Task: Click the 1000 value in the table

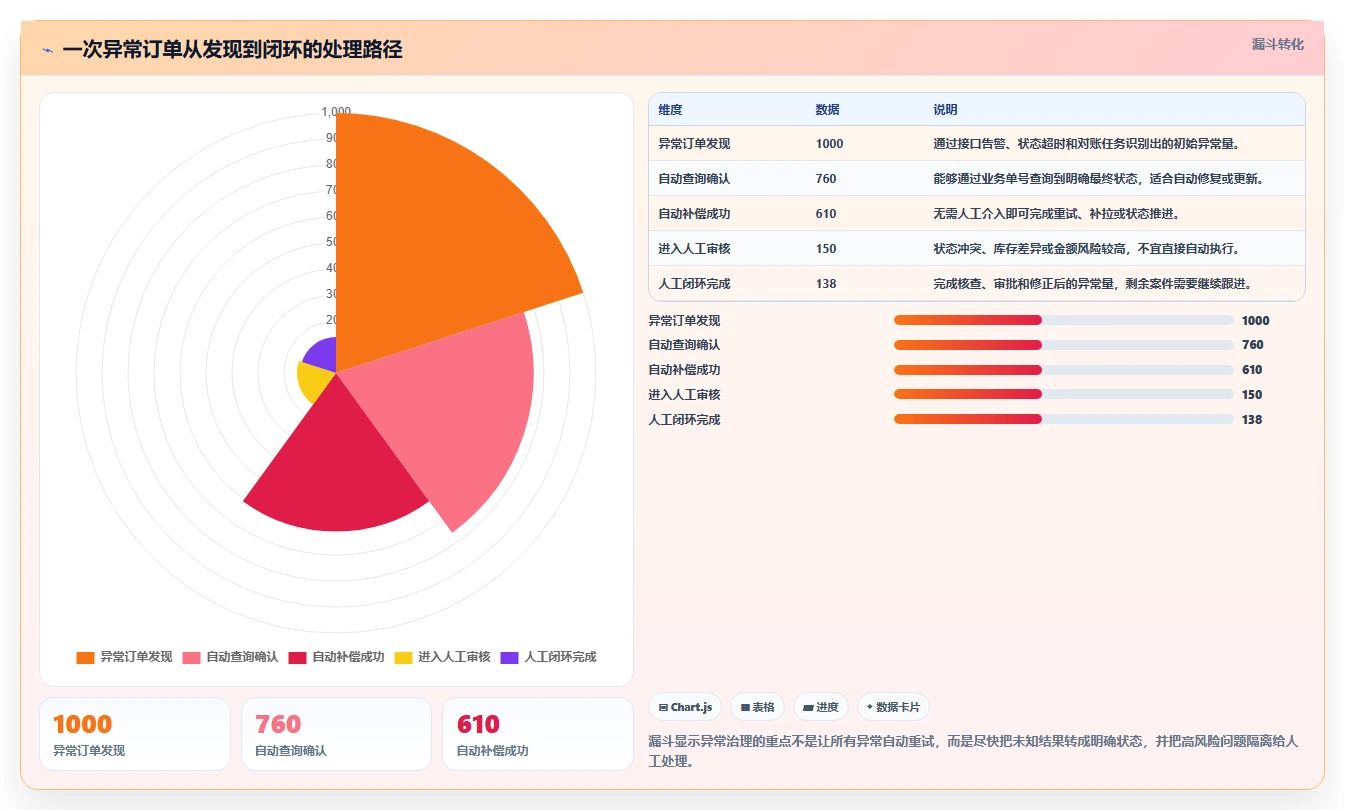Action: click(829, 144)
